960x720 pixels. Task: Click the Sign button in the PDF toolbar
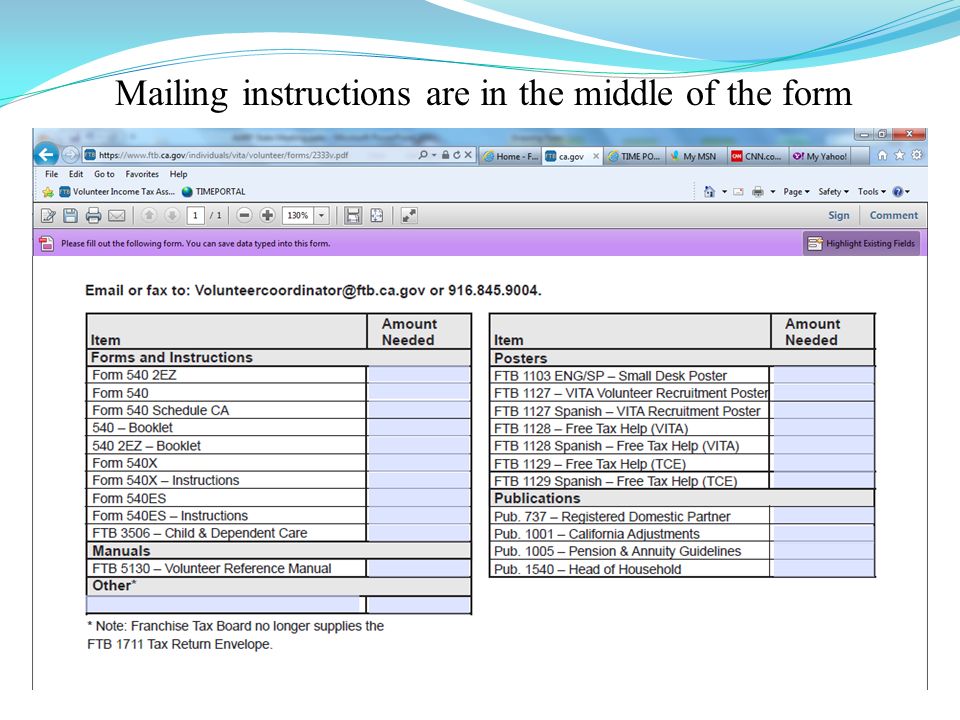point(838,216)
